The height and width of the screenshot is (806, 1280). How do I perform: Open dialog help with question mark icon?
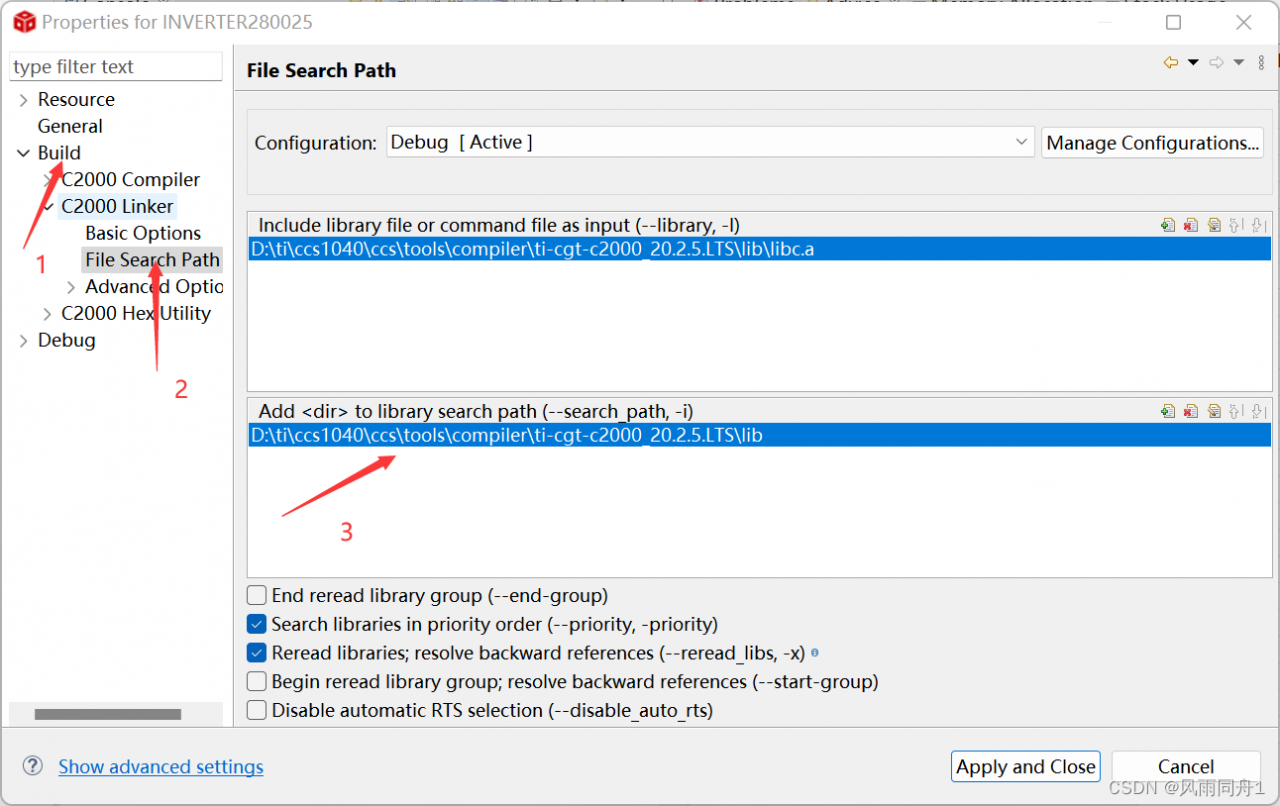coord(33,766)
